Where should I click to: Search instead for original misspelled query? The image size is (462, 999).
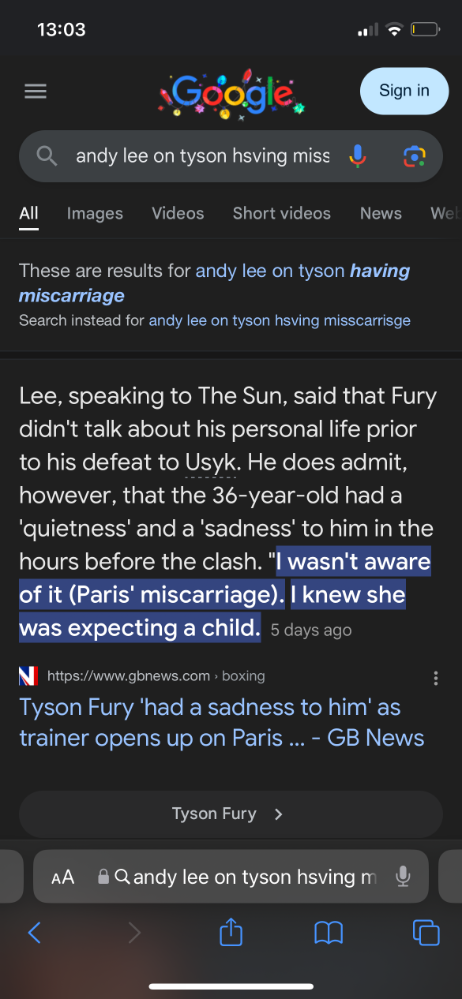(x=279, y=320)
